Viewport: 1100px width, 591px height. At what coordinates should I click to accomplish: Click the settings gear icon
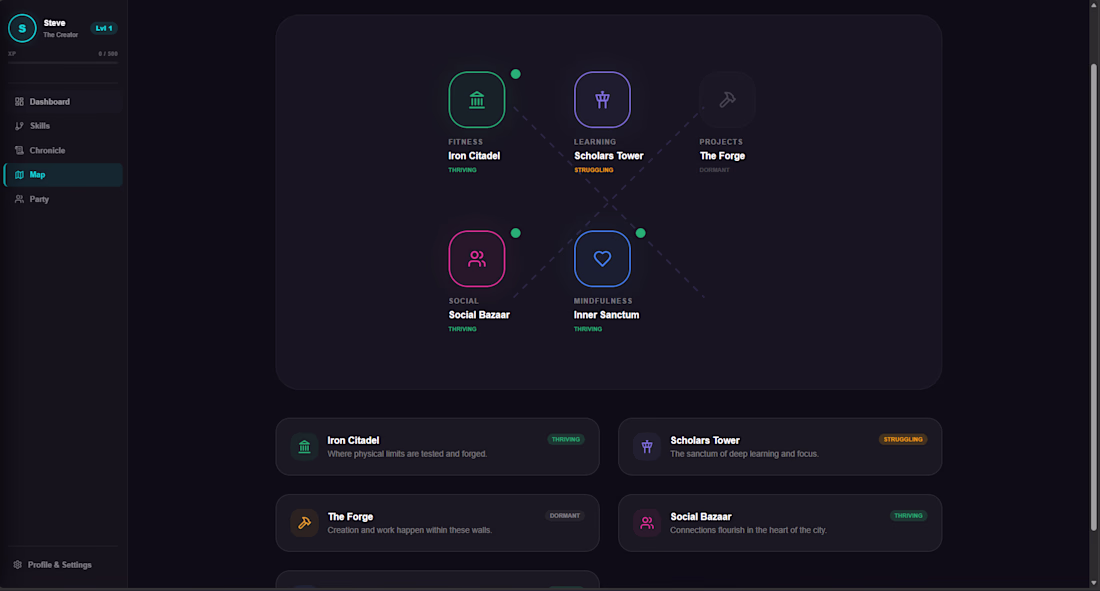(x=18, y=564)
